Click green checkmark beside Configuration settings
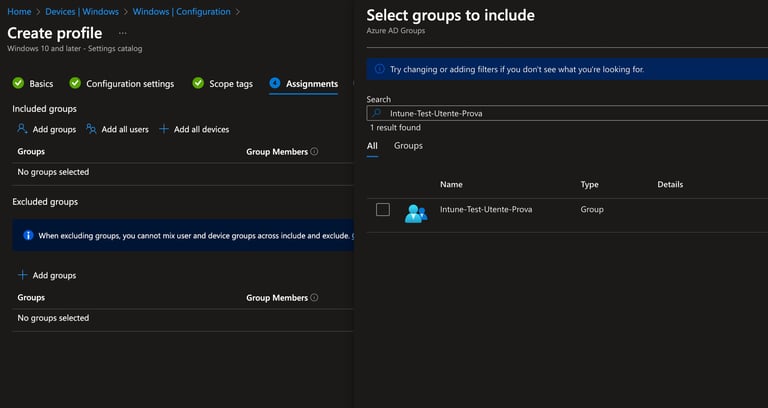Screen dimensions: 768x408 75,83
